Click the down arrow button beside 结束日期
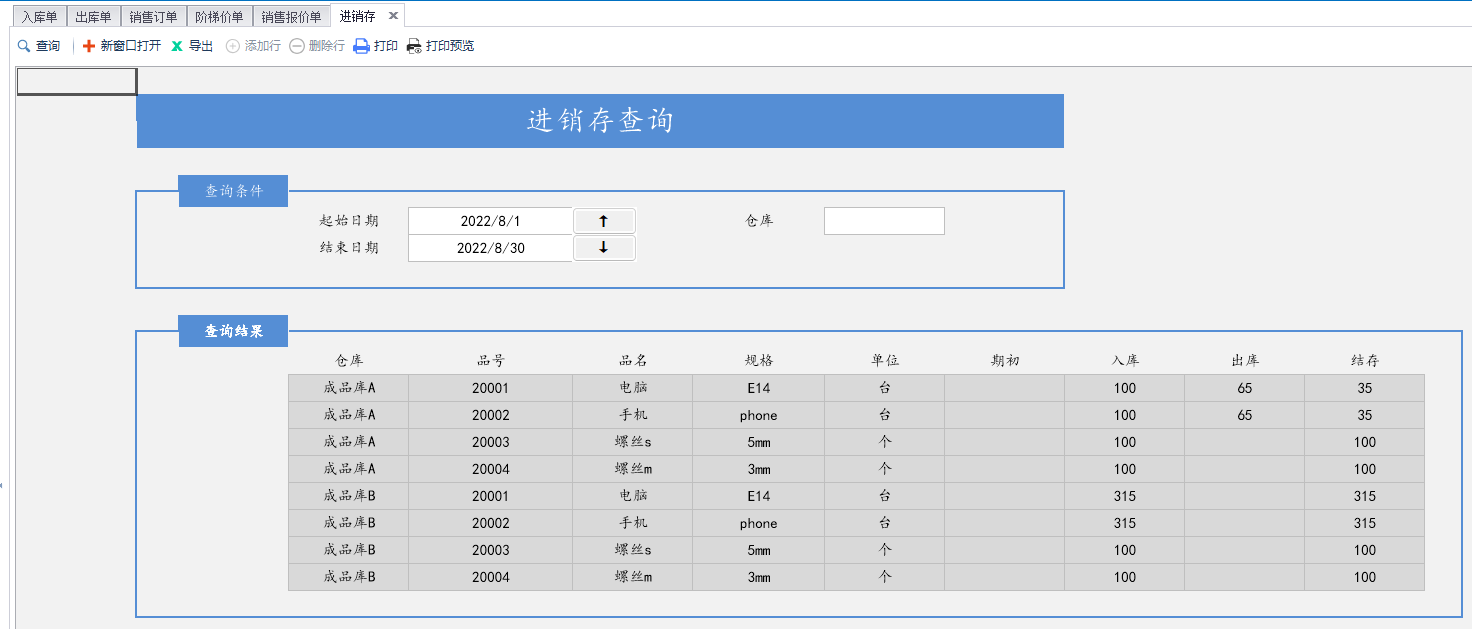The height and width of the screenshot is (629, 1472). click(604, 248)
